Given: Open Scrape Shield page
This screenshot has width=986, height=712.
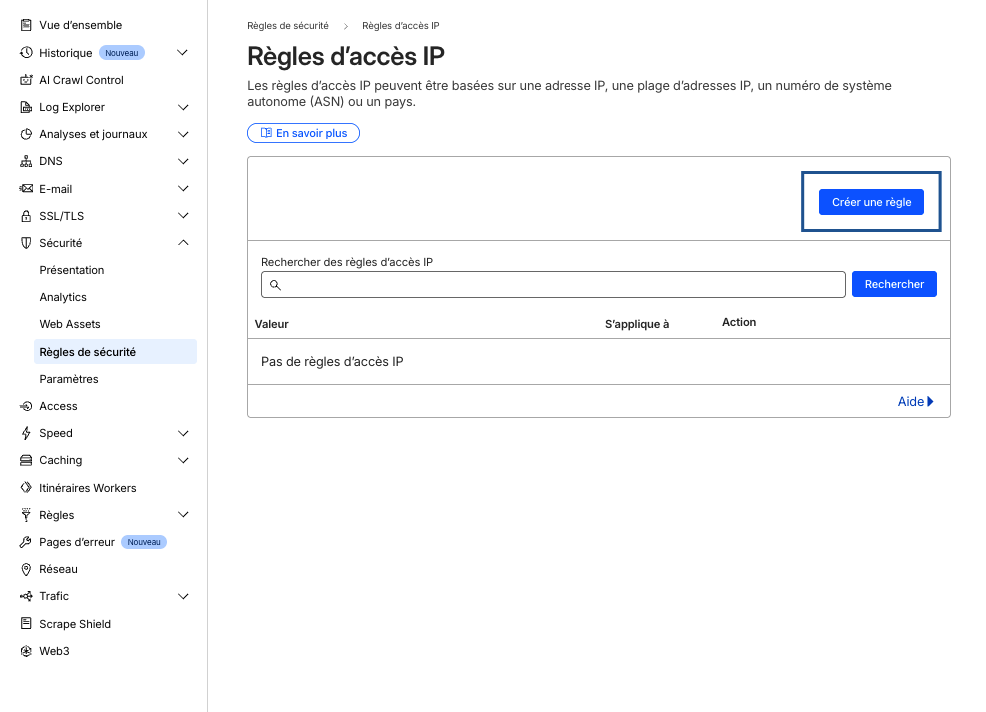Looking at the screenshot, I should pyautogui.click(x=75, y=624).
